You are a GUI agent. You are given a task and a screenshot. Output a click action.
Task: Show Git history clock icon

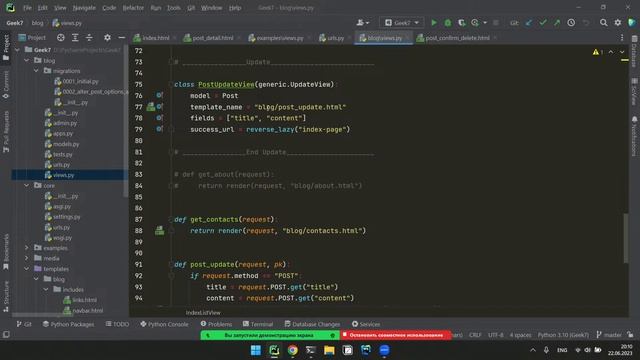[x=571, y=23]
